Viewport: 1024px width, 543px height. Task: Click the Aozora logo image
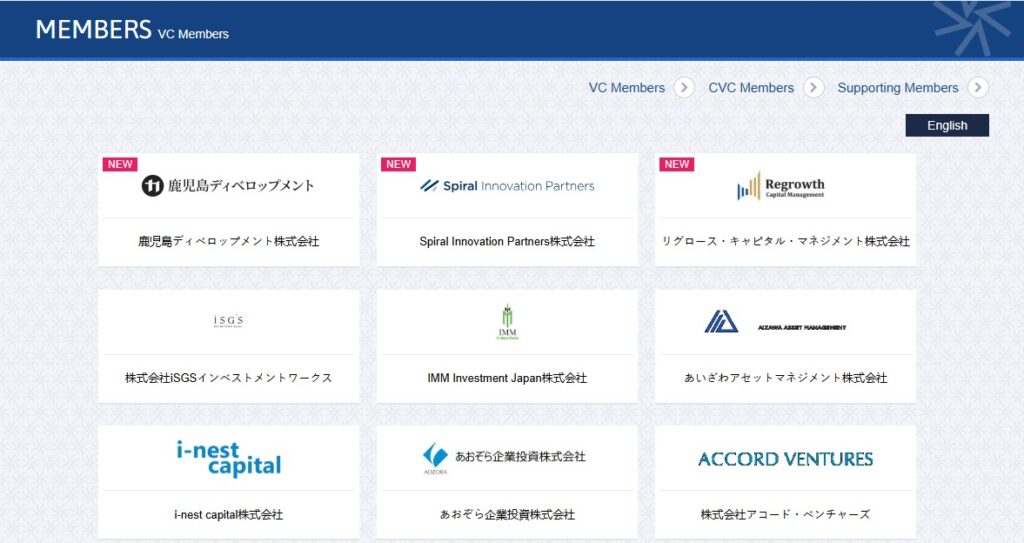[x=504, y=458]
